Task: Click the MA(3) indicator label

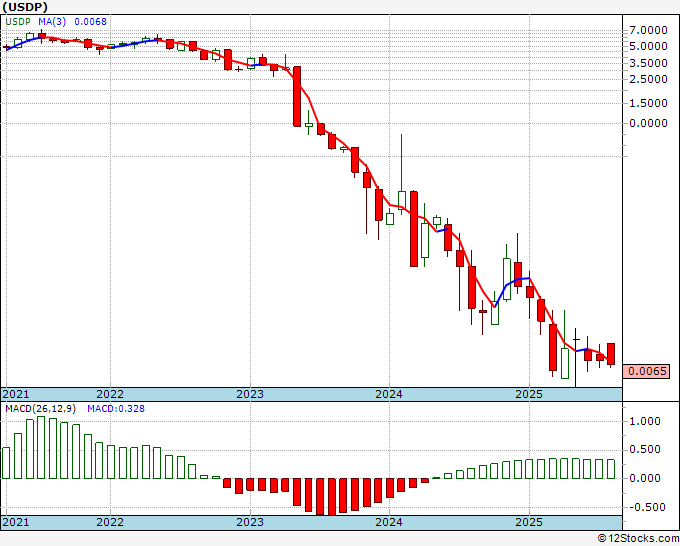Action: click(x=52, y=22)
